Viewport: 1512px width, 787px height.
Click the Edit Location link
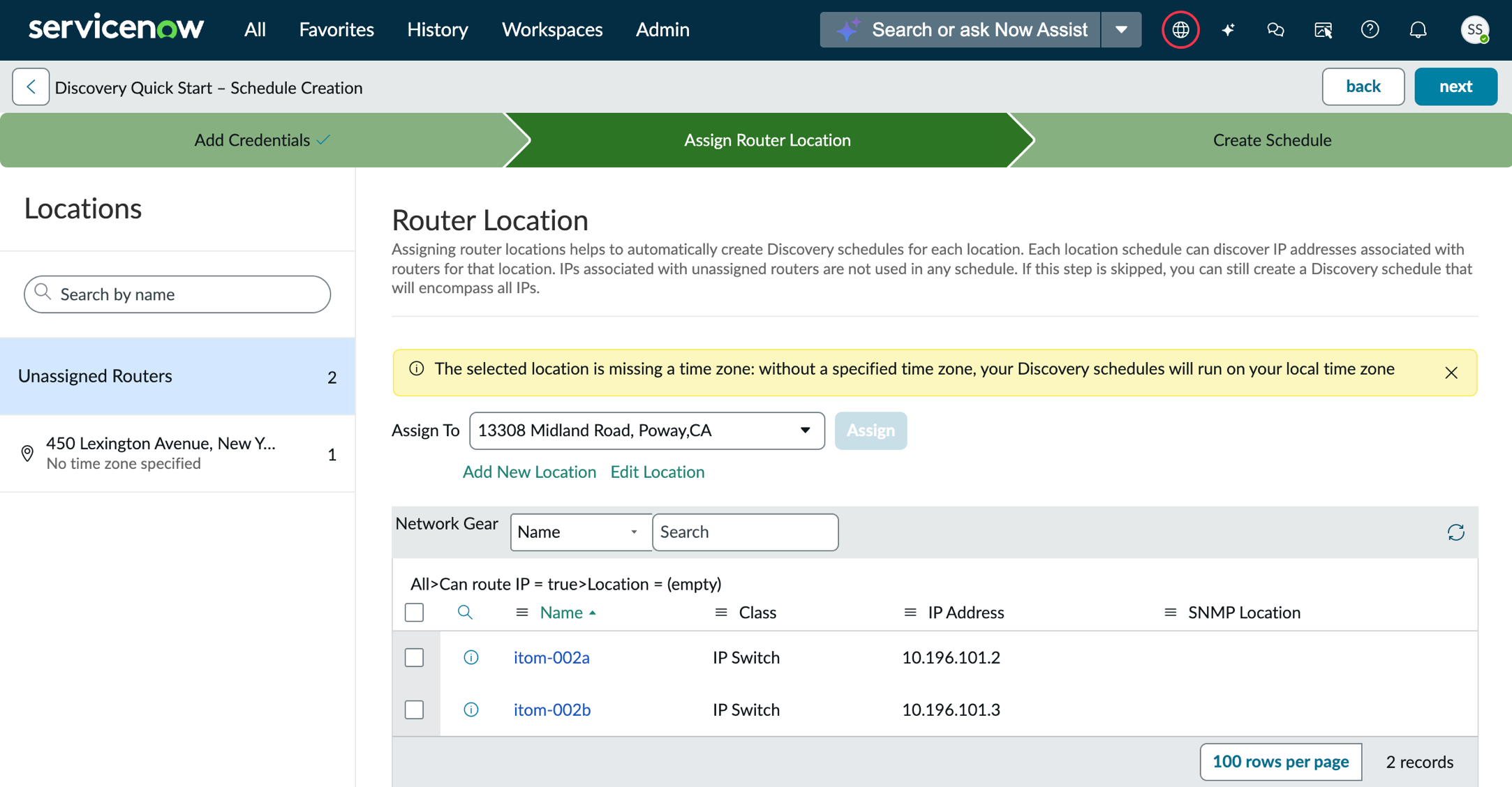coord(657,472)
